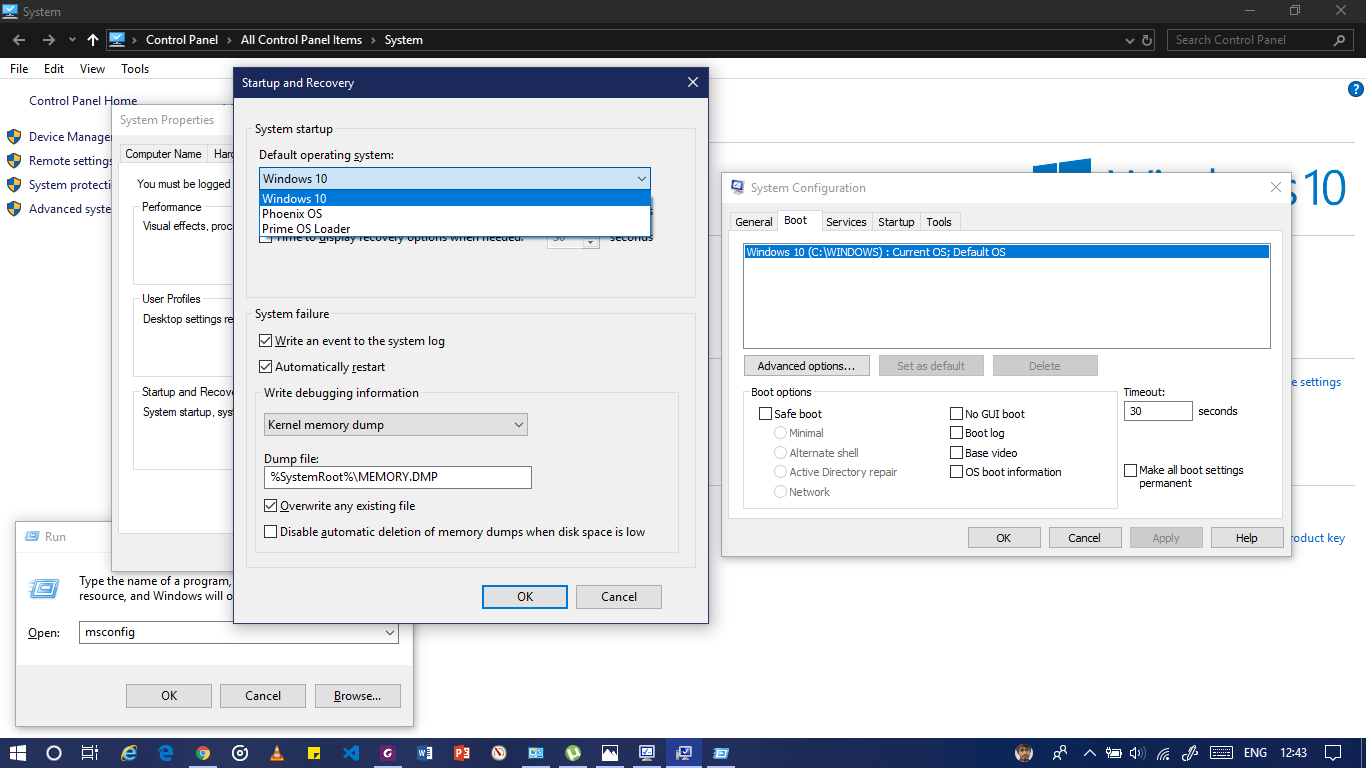Enable the Boot log checkbox
The height and width of the screenshot is (768, 1366).
956,433
